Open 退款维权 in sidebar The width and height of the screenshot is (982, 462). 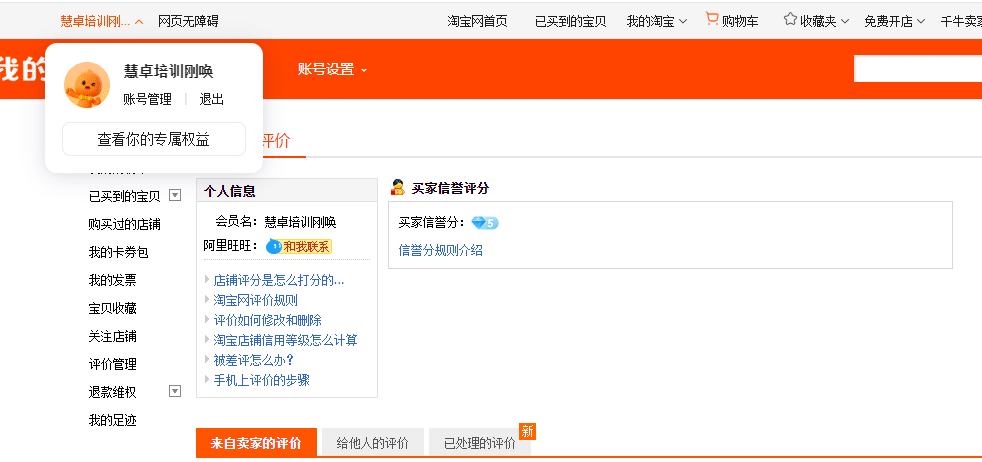click(x=113, y=392)
